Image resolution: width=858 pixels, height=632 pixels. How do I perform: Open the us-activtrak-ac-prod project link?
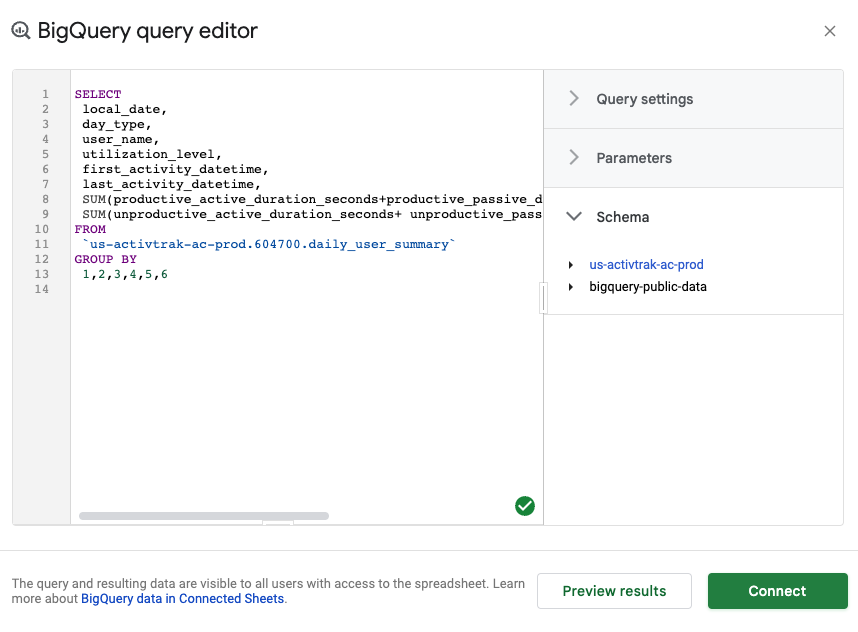pyautogui.click(x=646, y=264)
